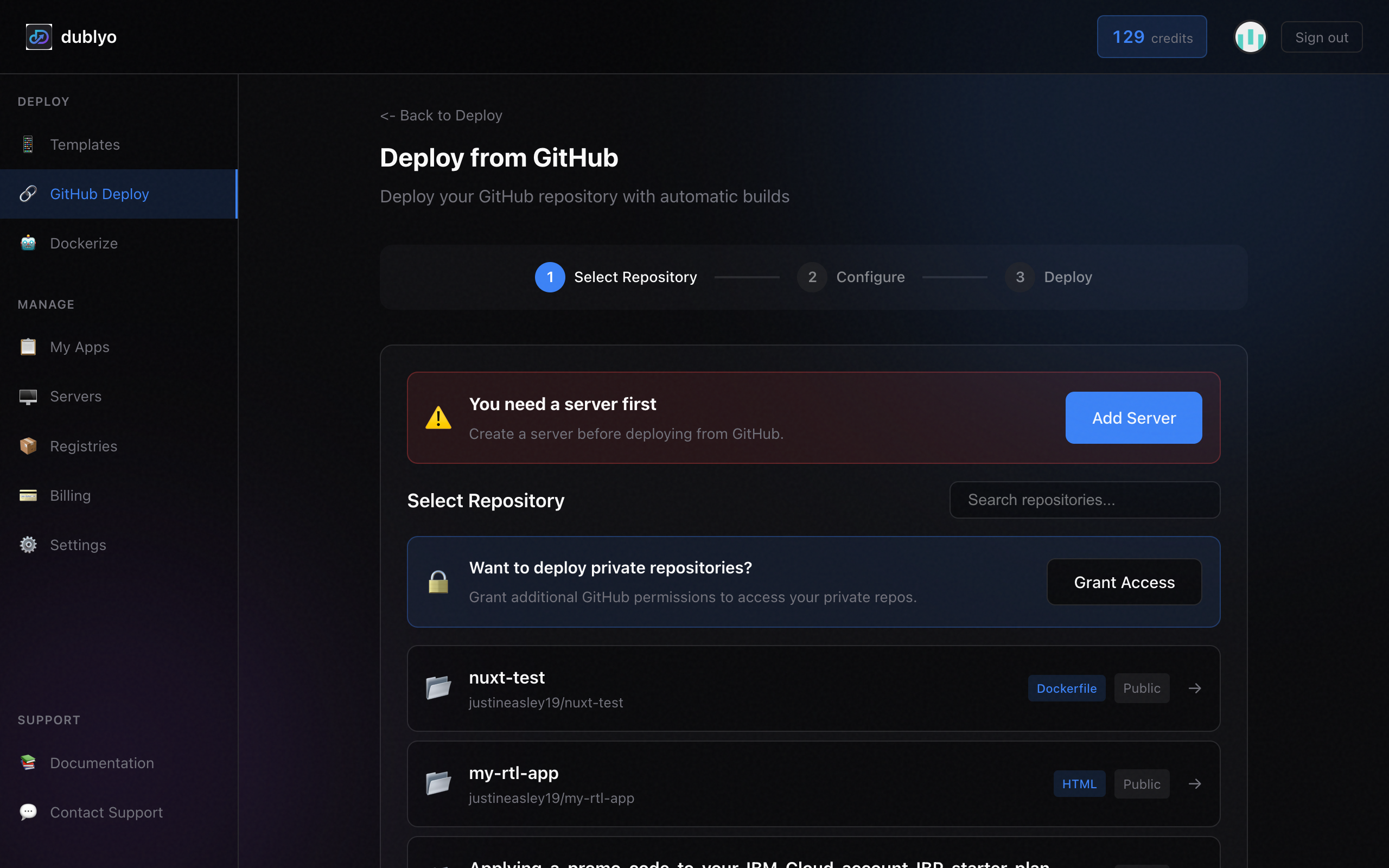Go back via Back to Deploy link
Viewport: 1389px width, 868px height.
[x=441, y=116]
